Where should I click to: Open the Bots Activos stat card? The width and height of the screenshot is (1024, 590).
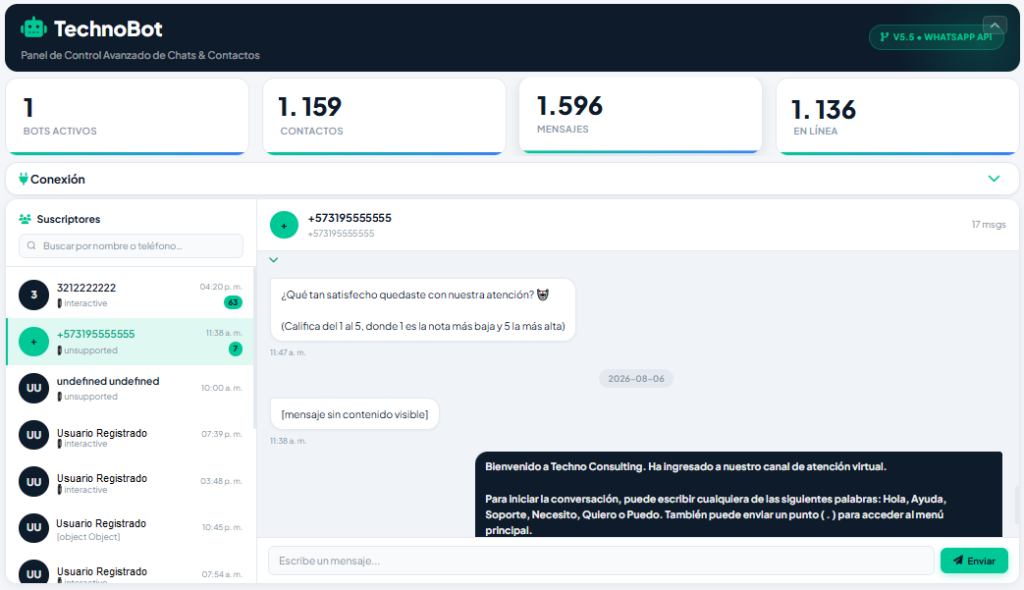point(127,117)
